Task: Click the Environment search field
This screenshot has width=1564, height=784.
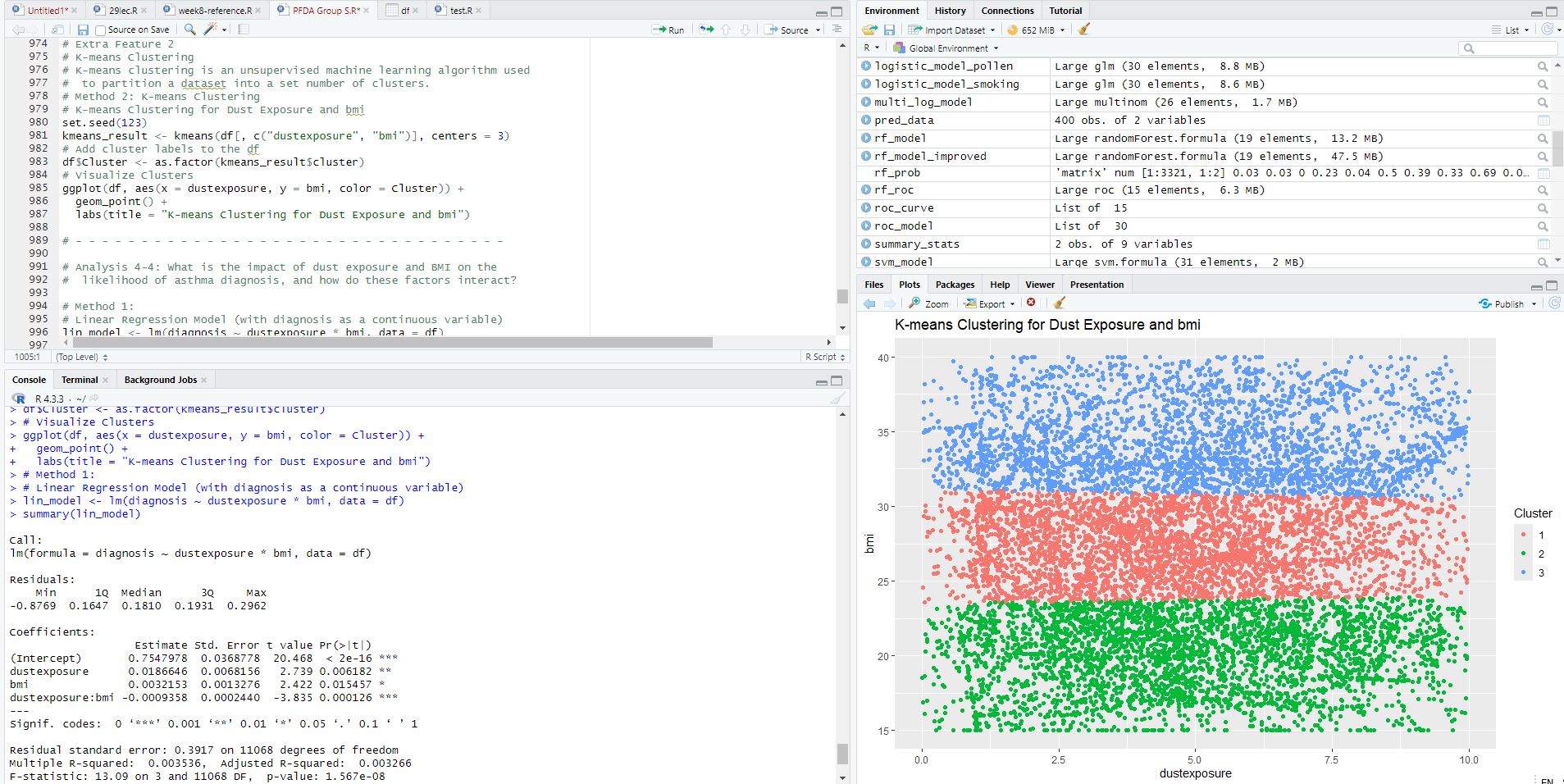Action: click(1507, 48)
